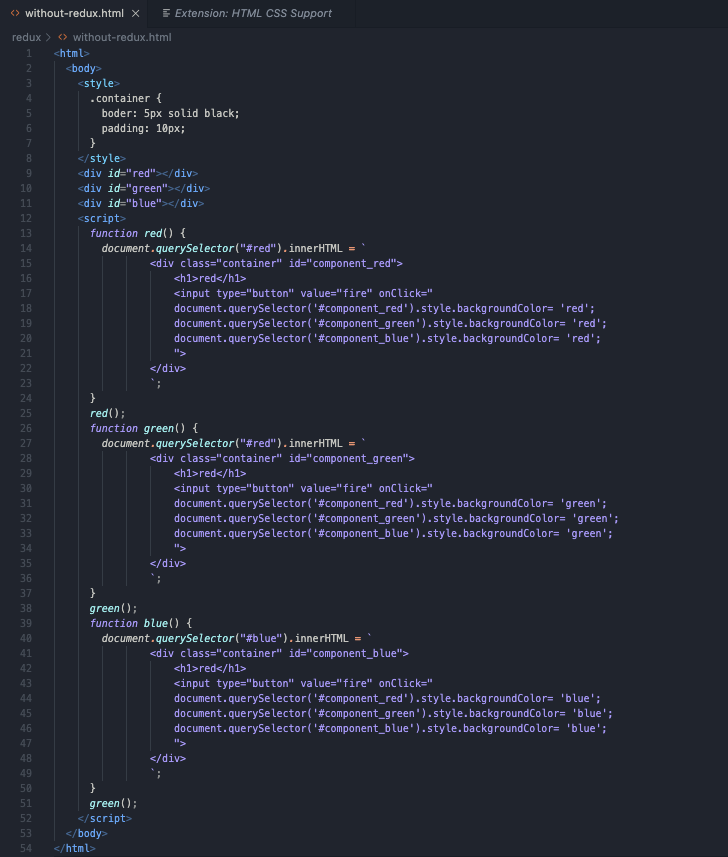Screen dimensions: 728x857
Task: Click the body tag on line 2
Action: pos(84,68)
